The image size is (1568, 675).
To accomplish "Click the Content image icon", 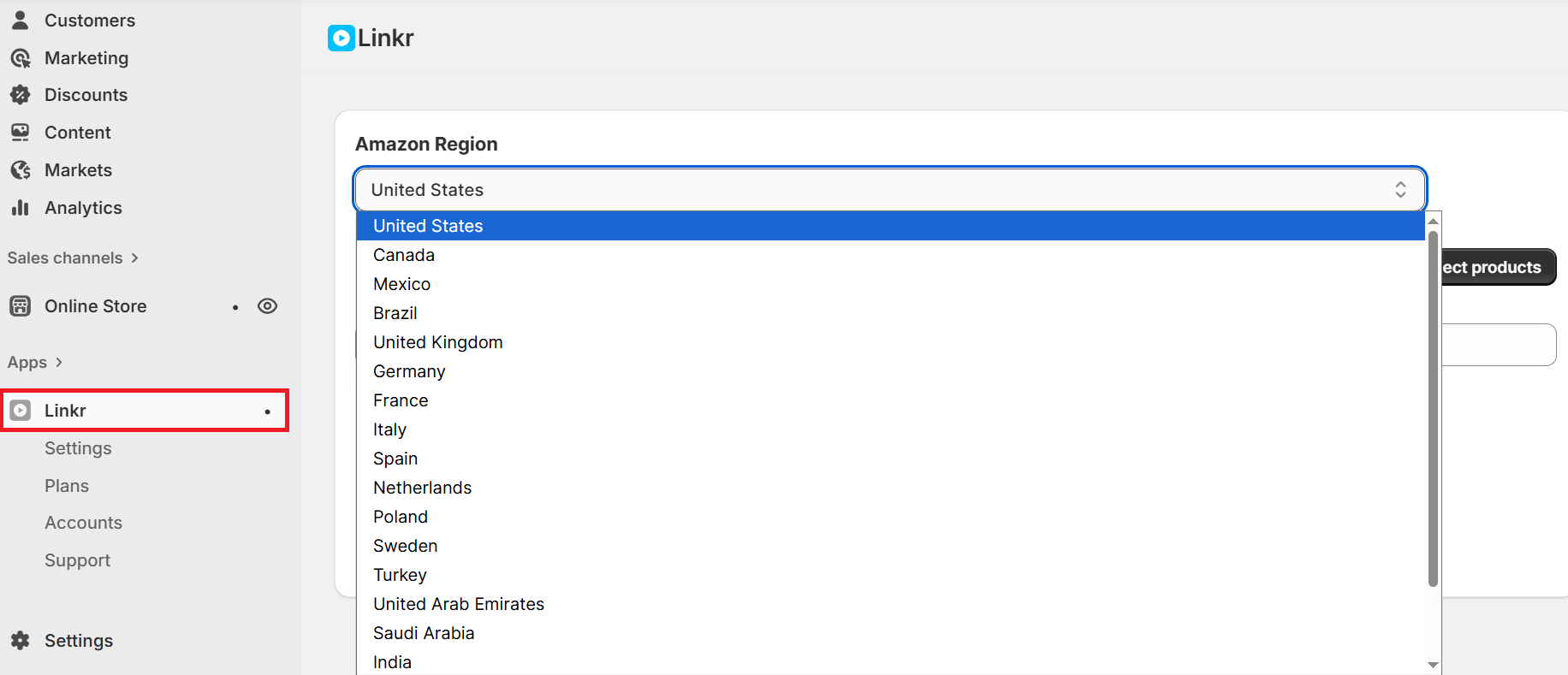I will [21, 133].
